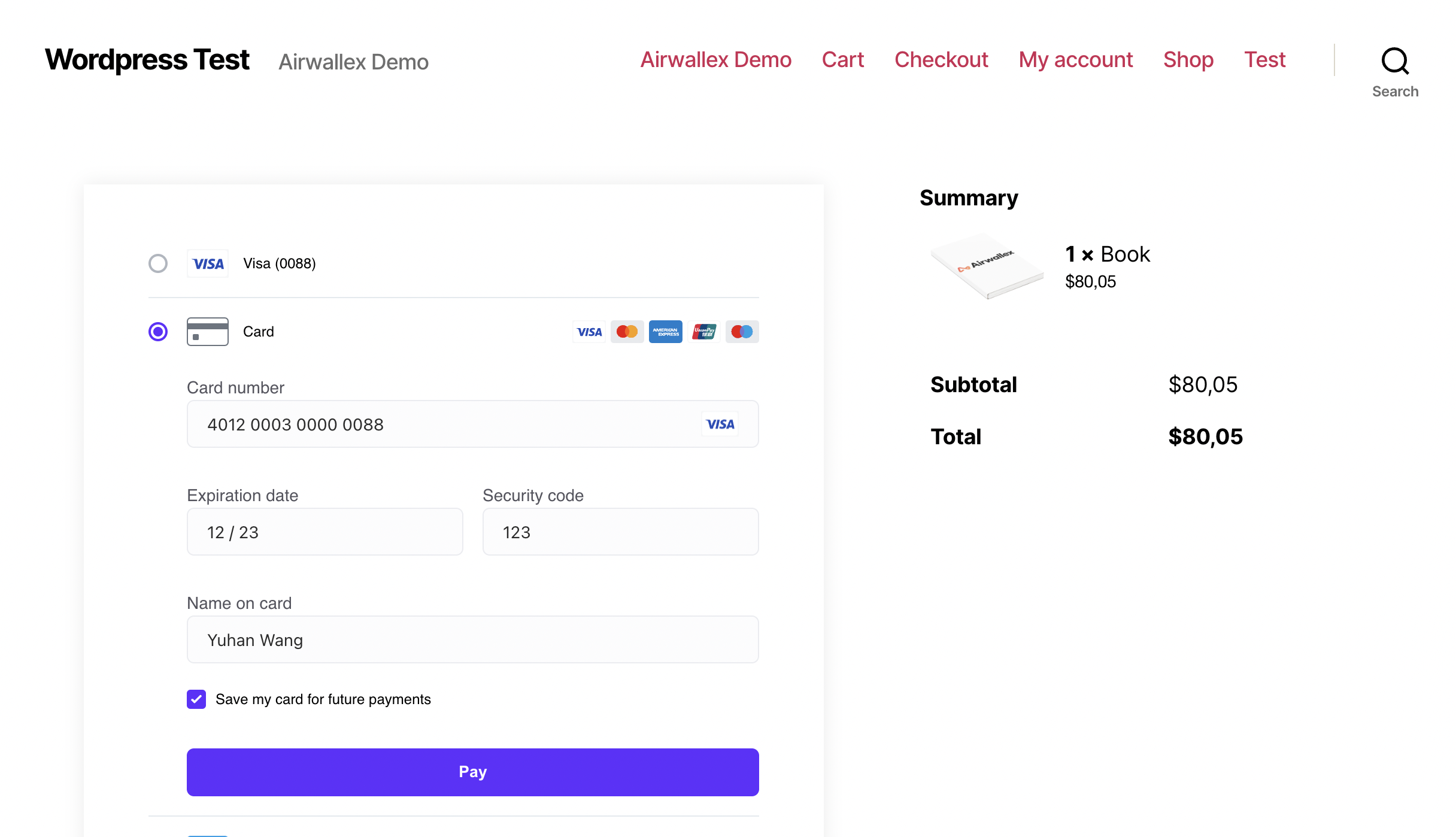The height and width of the screenshot is (837, 1456).
Task: Click the search icon in the header
Action: click(x=1395, y=61)
